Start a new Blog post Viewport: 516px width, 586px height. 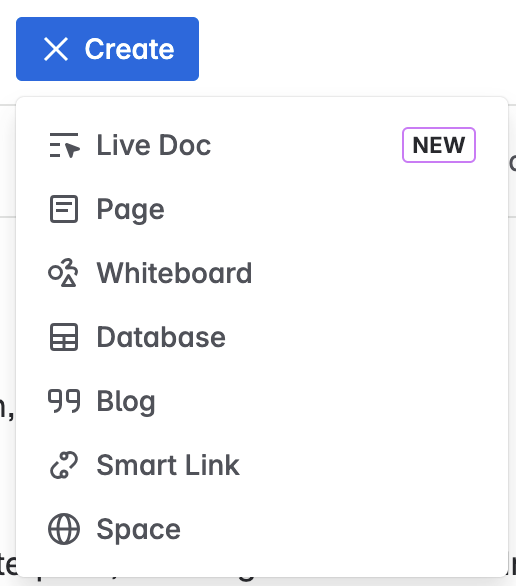(262, 401)
